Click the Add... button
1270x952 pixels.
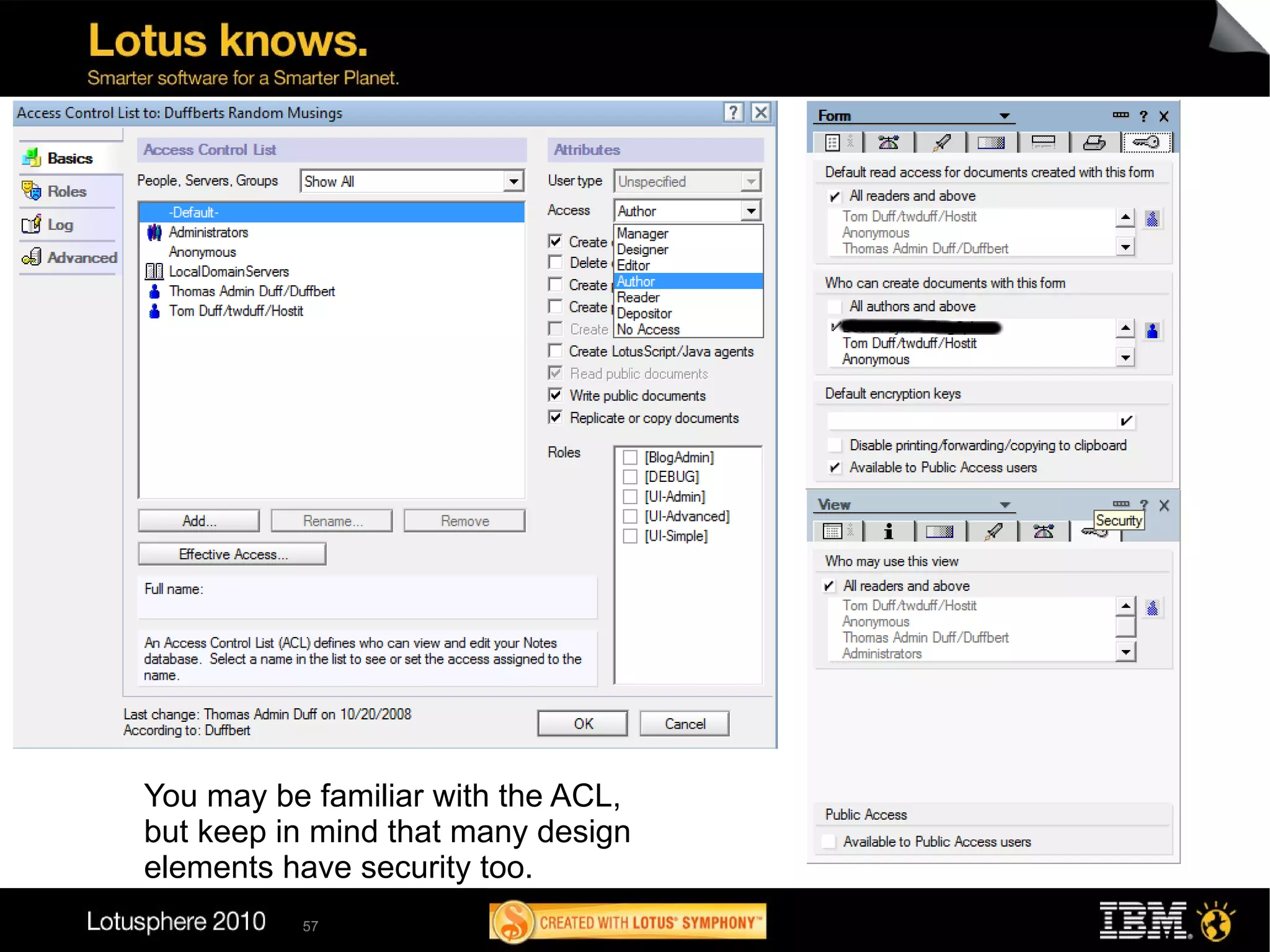pos(199,521)
